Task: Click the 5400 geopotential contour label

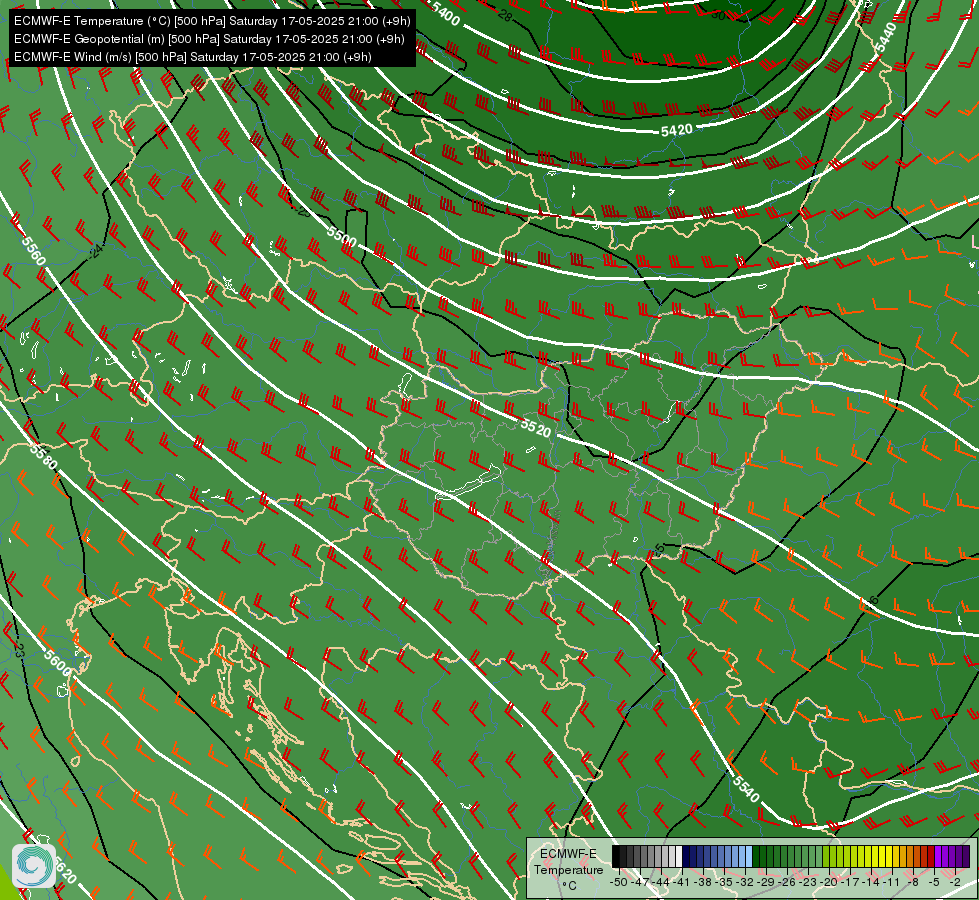Action: (445, 13)
